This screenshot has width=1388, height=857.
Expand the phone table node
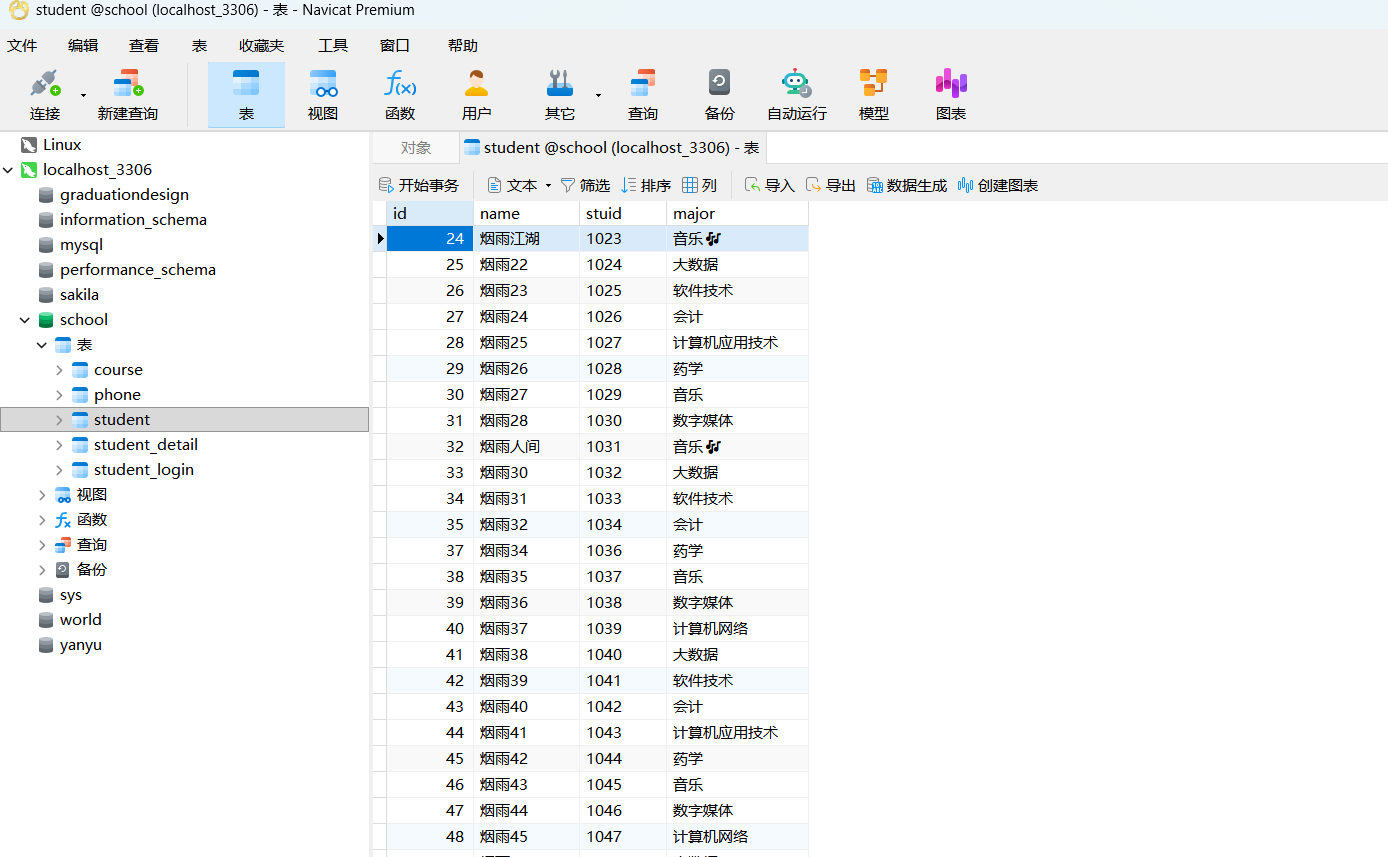click(59, 395)
